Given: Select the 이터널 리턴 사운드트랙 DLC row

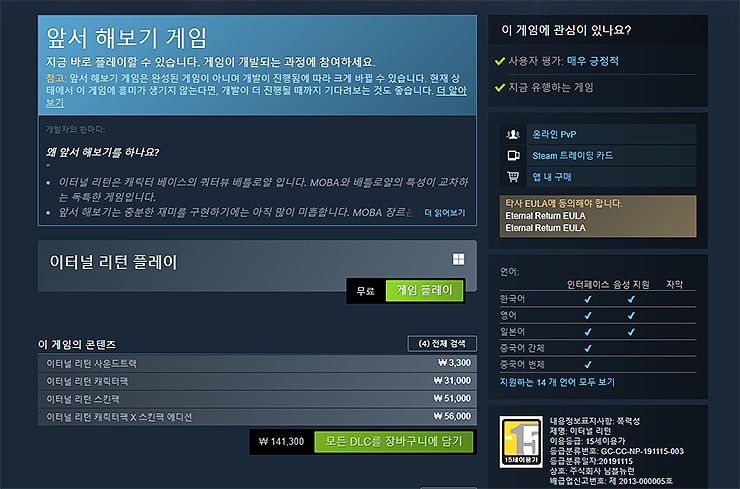Looking at the screenshot, I should tap(257, 363).
